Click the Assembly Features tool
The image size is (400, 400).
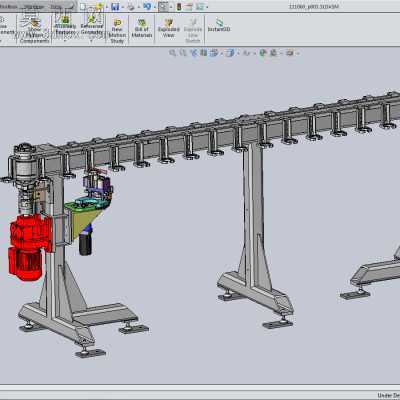(x=65, y=26)
